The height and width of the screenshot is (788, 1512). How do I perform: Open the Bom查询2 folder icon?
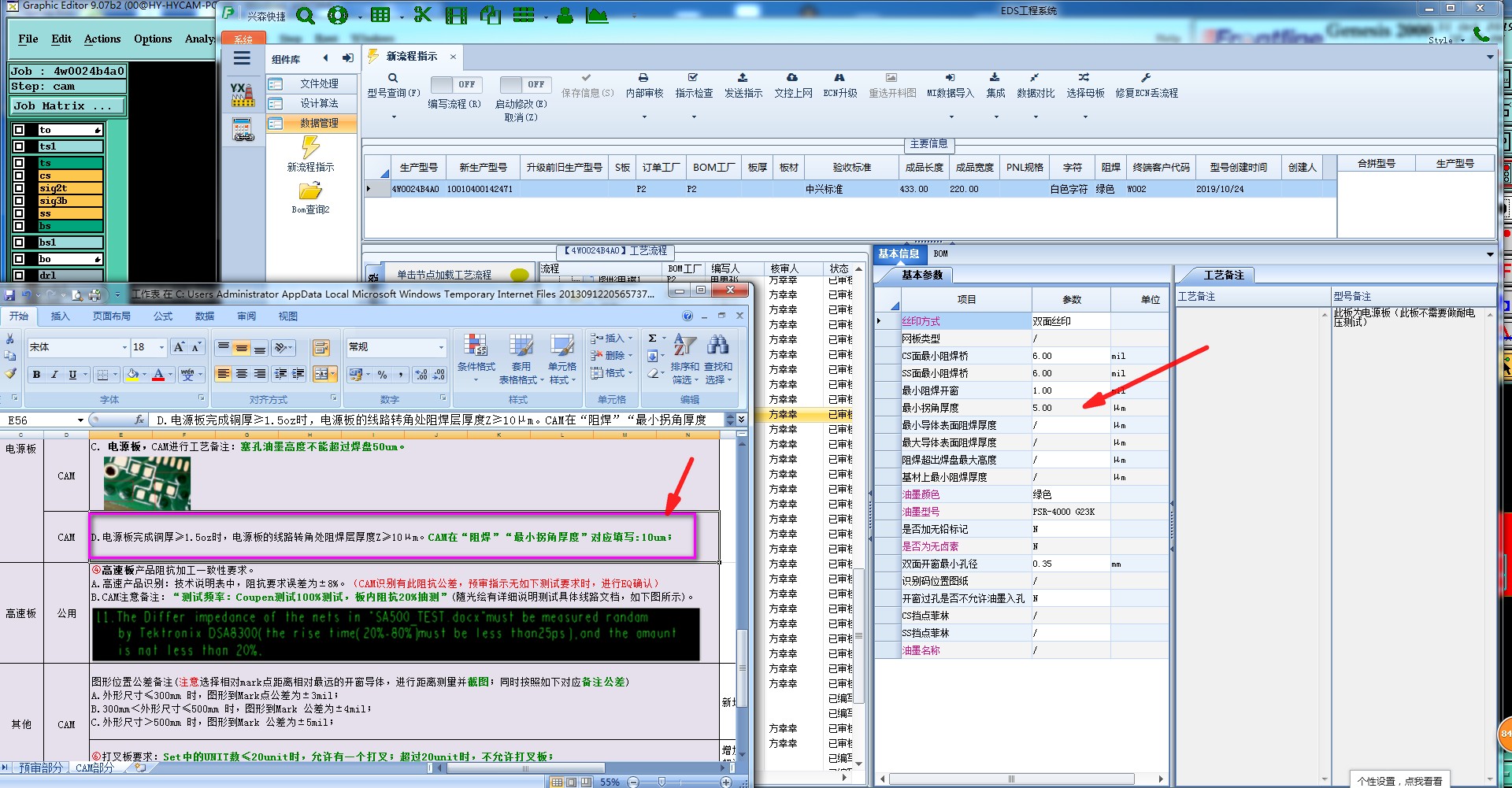pyautogui.click(x=310, y=191)
